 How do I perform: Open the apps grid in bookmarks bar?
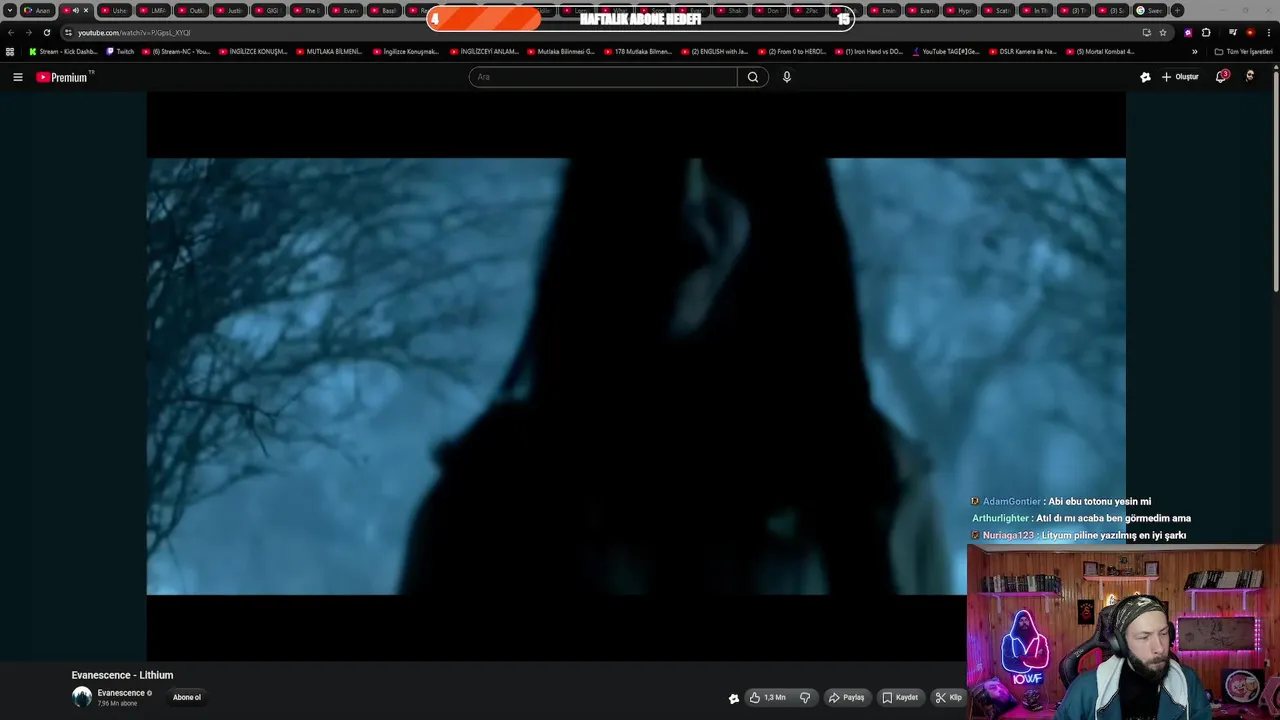coord(10,51)
